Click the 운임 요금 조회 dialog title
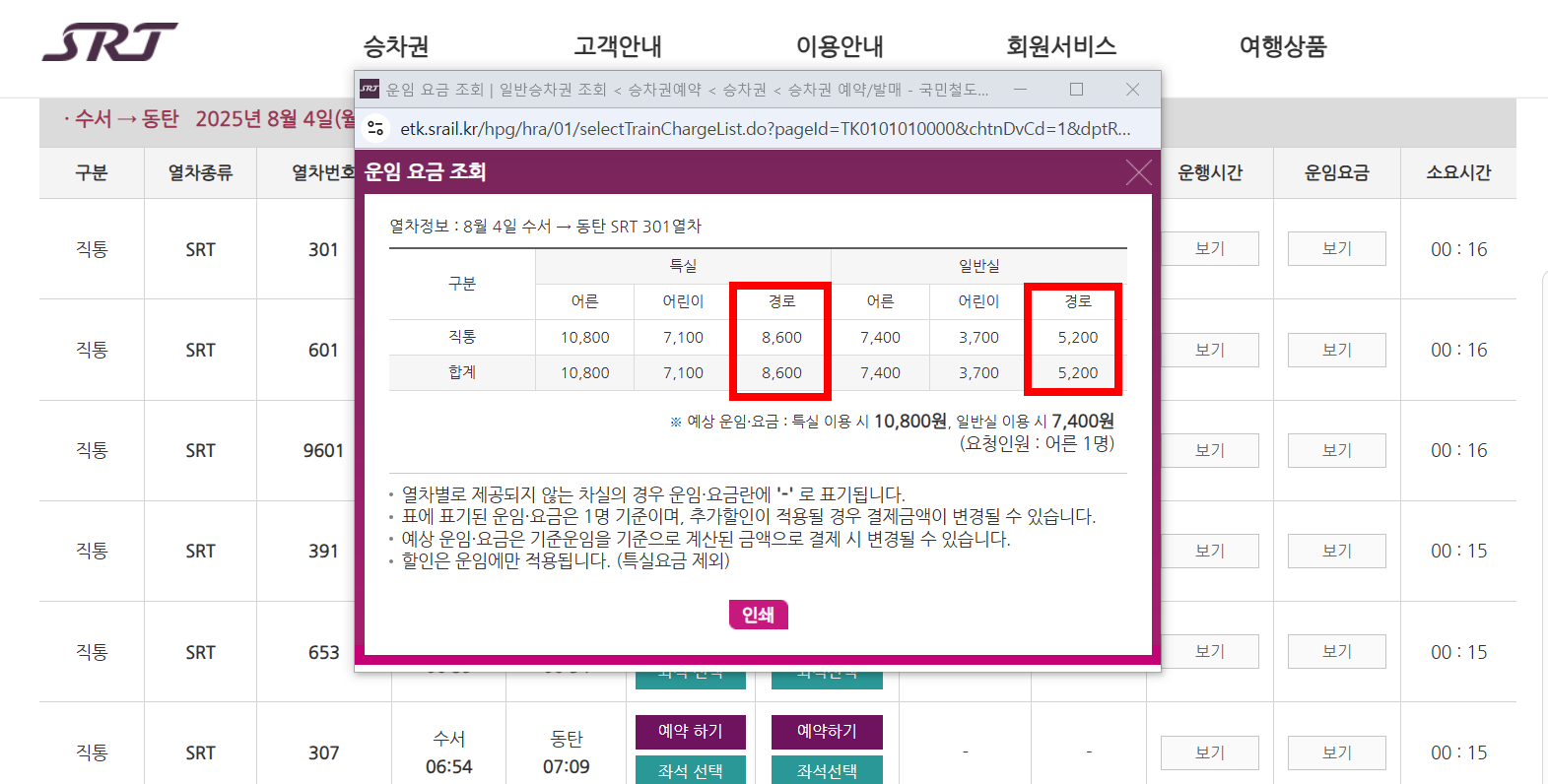This screenshot has height=784, width=1548. (x=425, y=171)
